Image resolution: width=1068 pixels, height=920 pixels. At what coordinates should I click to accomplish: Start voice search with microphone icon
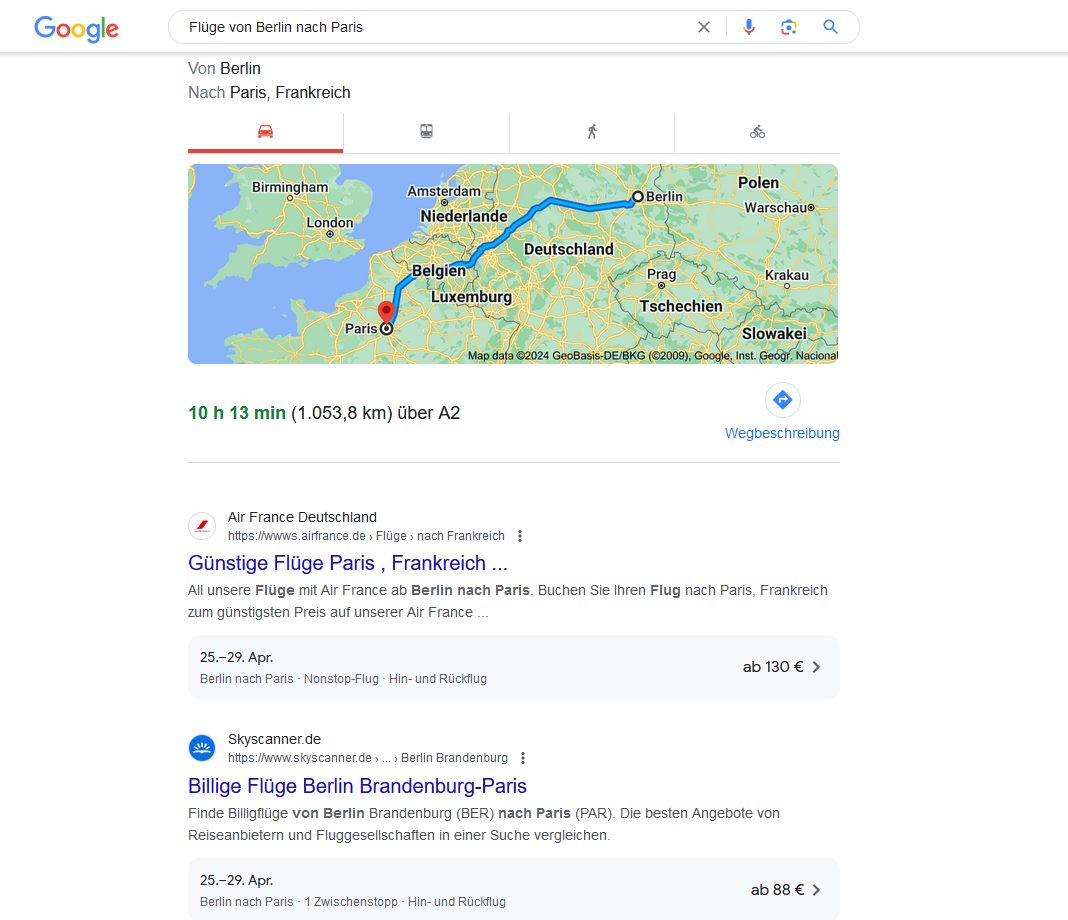pos(749,27)
